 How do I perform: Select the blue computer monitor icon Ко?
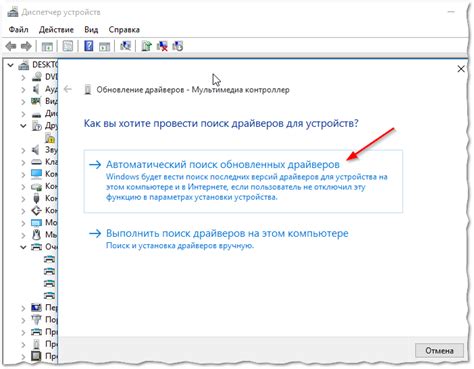pos(36,174)
